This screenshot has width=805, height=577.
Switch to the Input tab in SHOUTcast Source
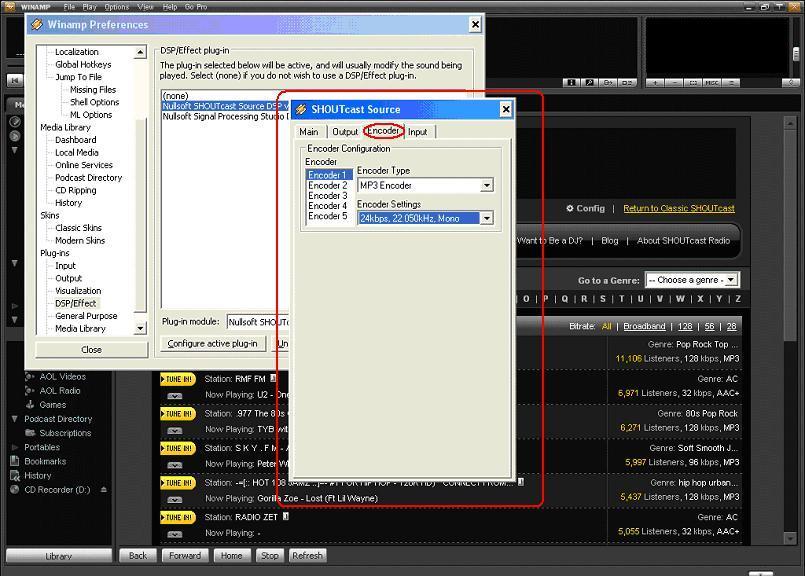coord(417,132)
